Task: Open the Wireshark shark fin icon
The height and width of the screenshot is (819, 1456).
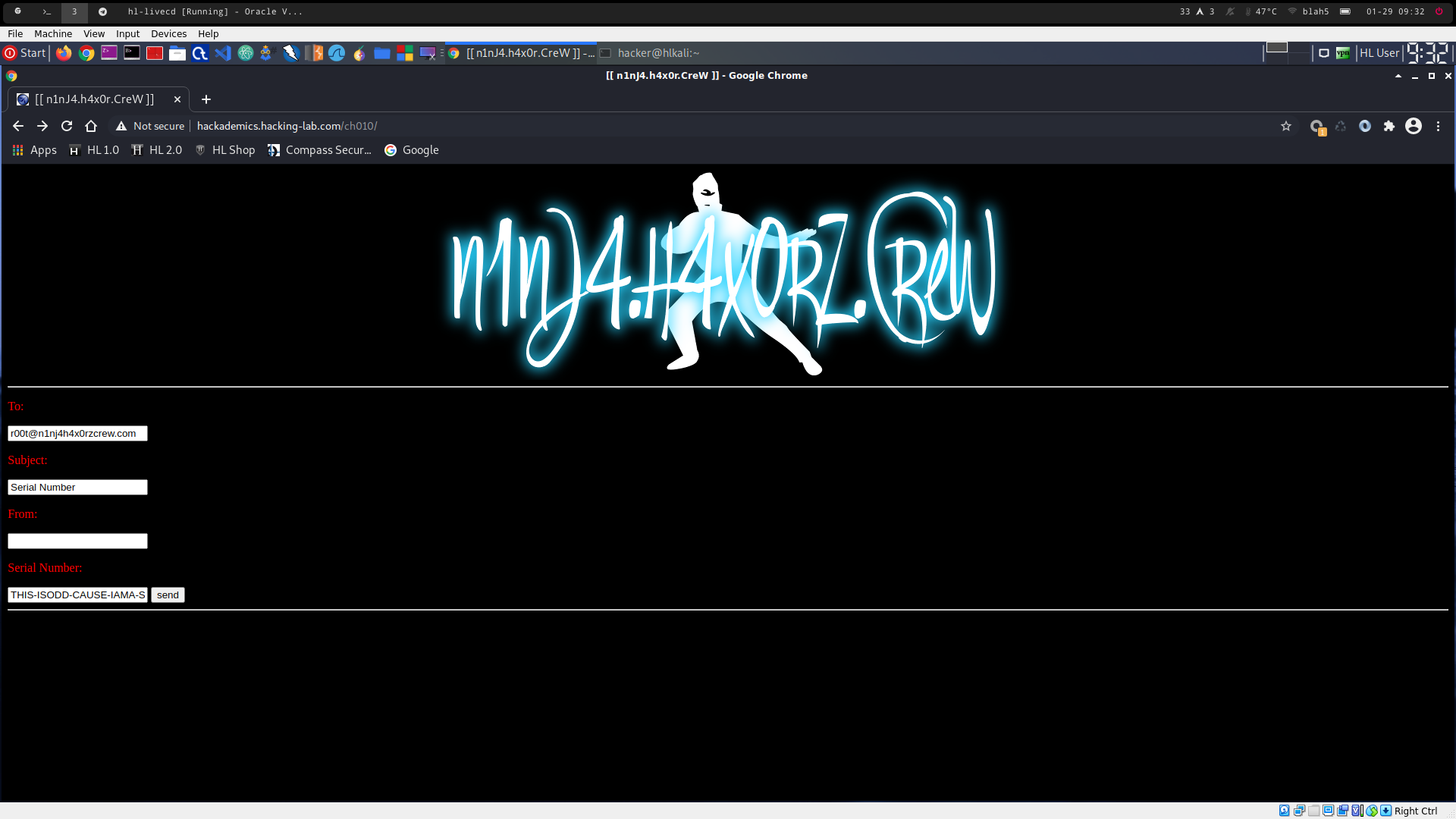Action: [337, 53]
